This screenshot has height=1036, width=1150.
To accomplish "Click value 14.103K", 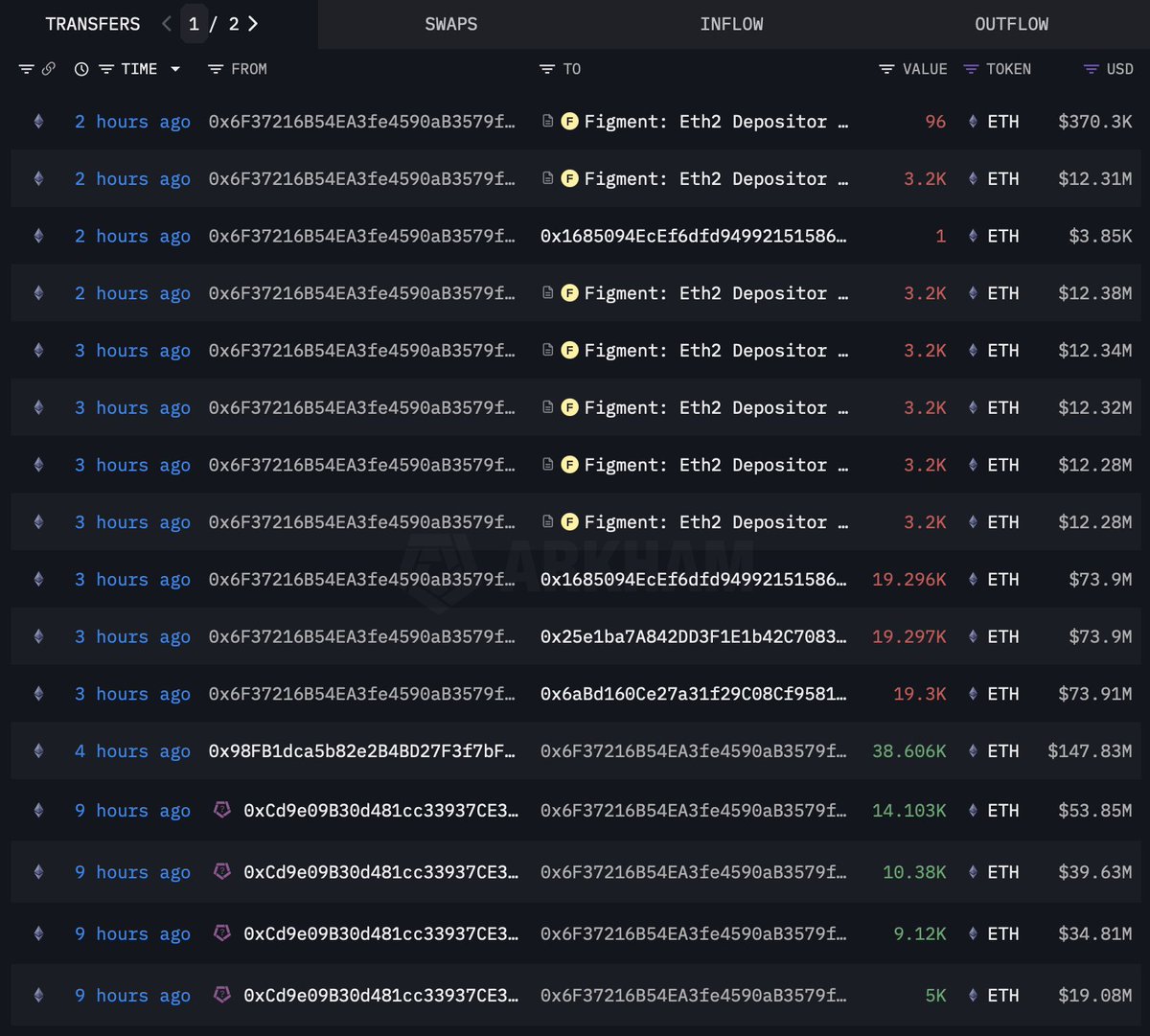I will tap(908, 811).
